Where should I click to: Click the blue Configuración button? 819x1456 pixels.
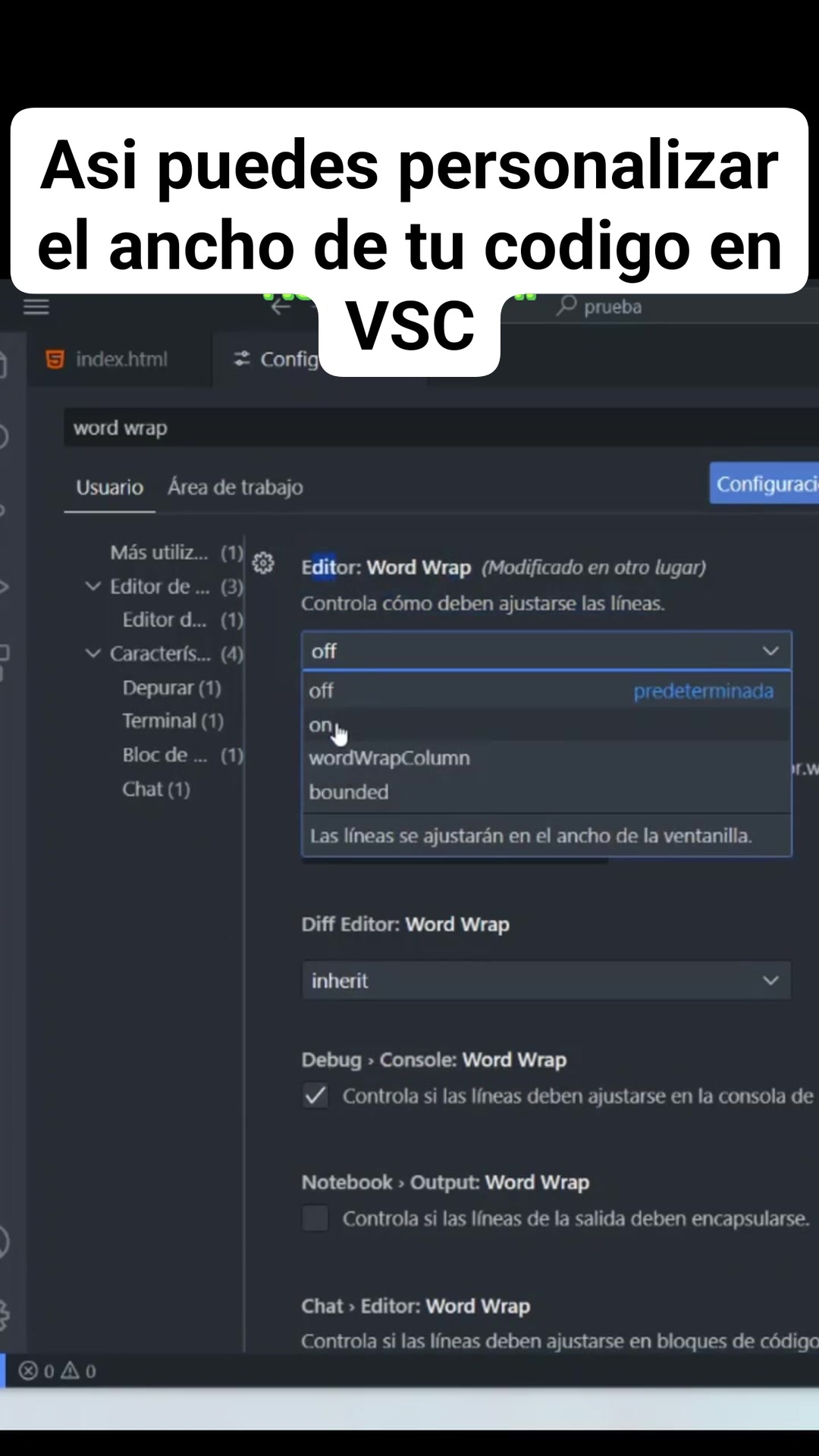[x=764, y=483]
